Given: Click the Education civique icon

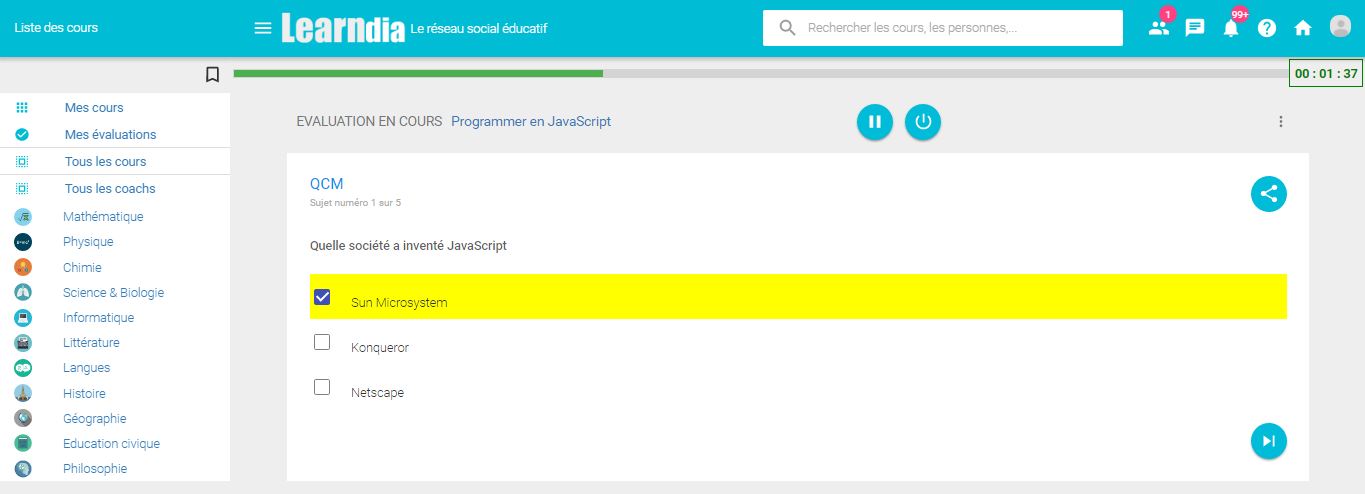Looking at the screenshot, I should pos(23,443).
